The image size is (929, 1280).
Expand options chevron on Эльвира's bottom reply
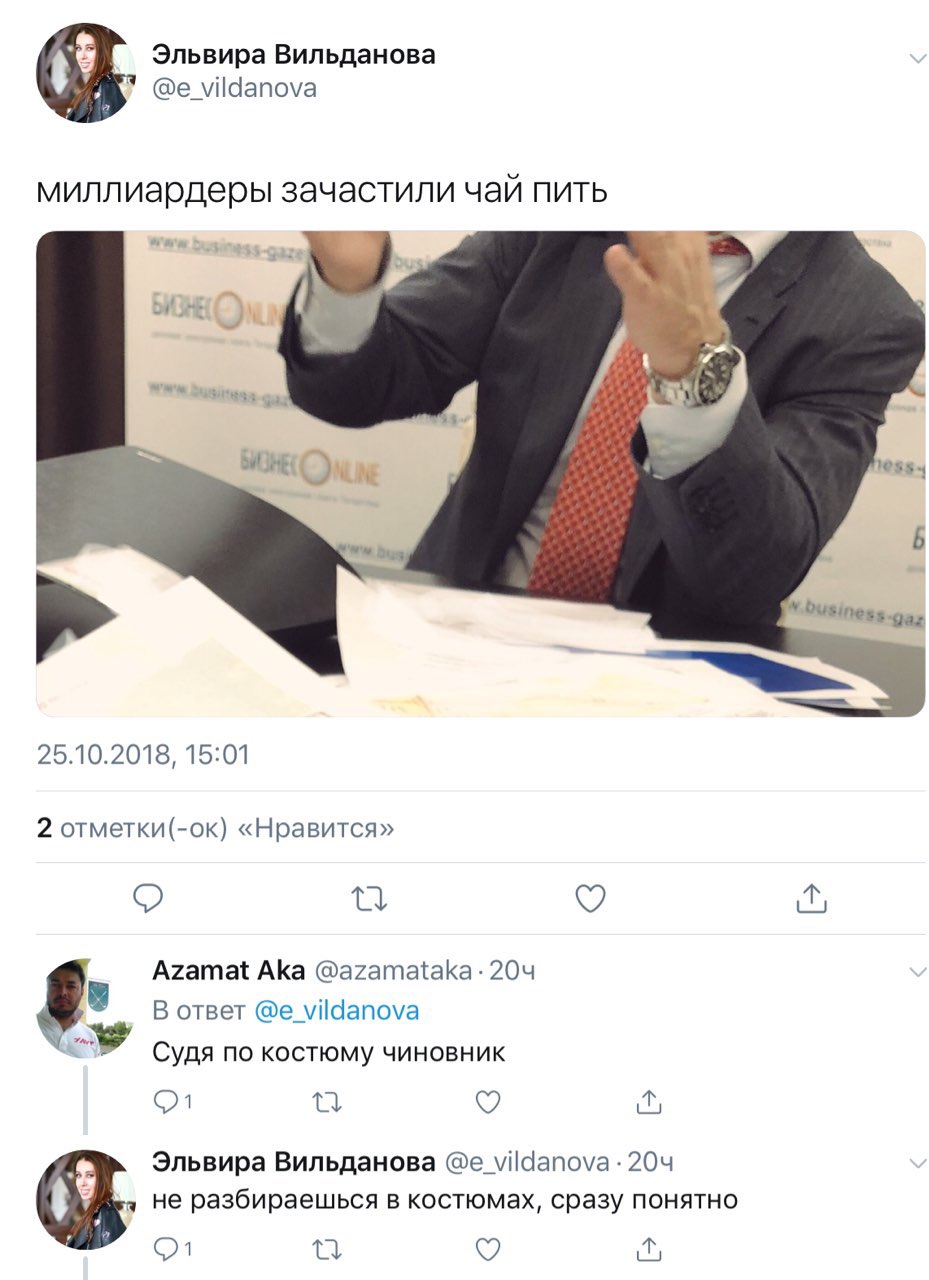[x=917, y=1162]
